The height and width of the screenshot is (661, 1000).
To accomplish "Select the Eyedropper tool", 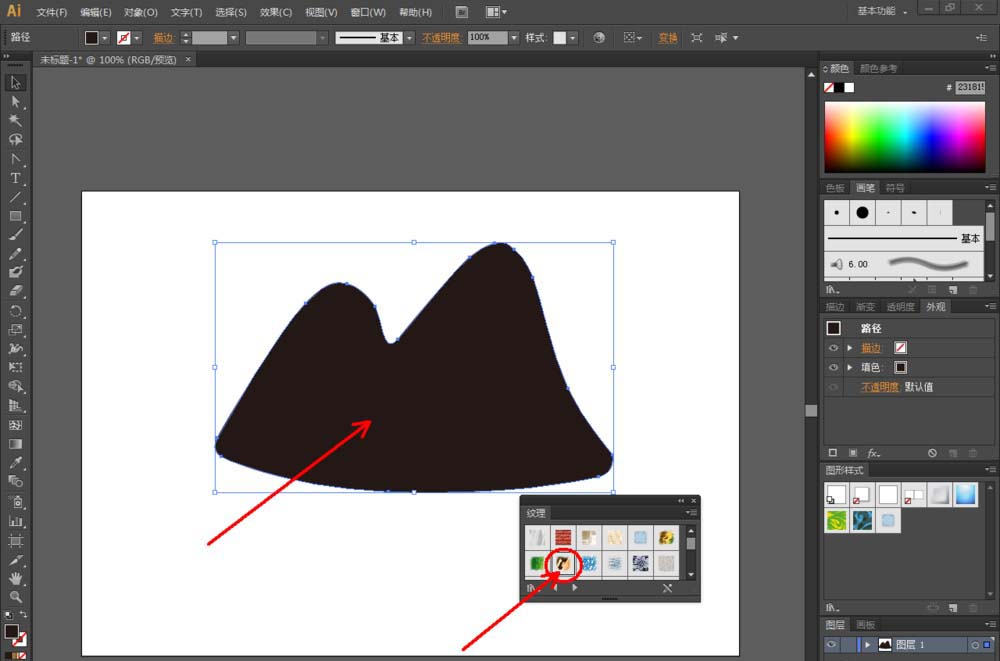I will click(15, 464).
